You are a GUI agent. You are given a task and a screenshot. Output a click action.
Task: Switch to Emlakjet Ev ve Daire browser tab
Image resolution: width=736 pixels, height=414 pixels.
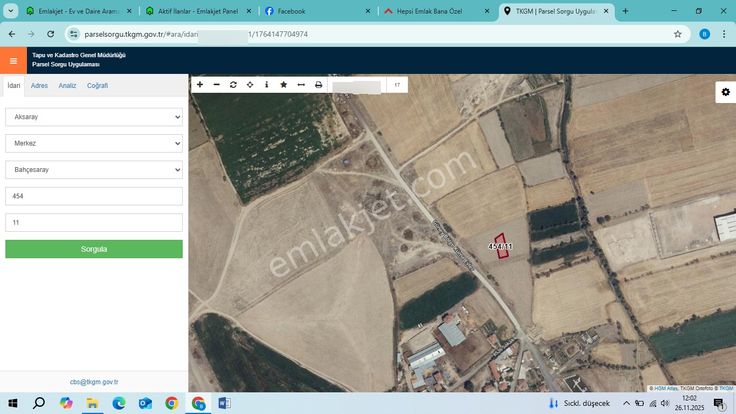click(78, 11)
